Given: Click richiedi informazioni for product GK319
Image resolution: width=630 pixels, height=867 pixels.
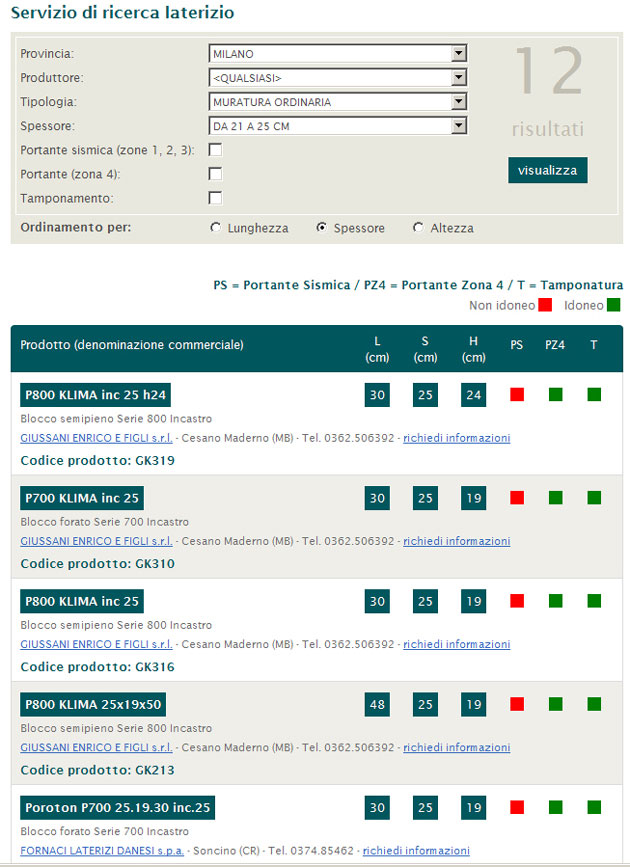Looking at the screenshot, I should point(456,438).
